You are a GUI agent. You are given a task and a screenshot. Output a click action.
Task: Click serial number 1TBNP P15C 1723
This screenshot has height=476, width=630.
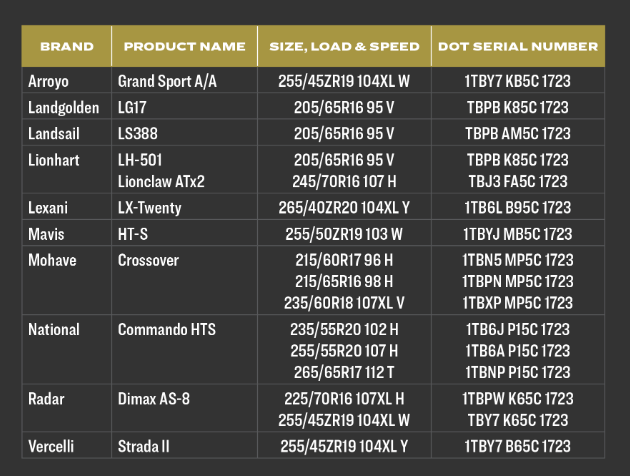tap(518, 372)
